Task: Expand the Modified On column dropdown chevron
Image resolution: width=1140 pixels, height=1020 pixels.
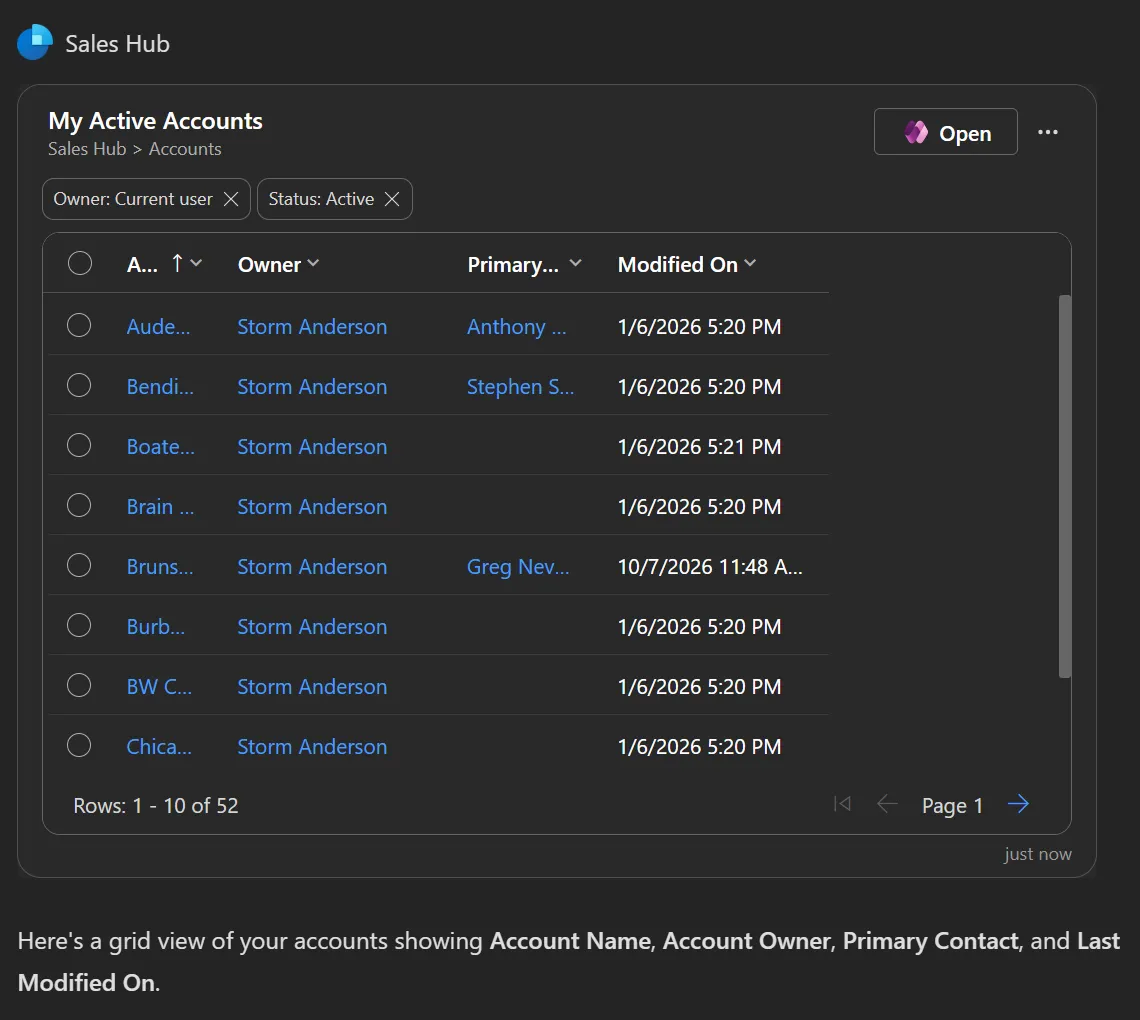Action: pos(750,263)
